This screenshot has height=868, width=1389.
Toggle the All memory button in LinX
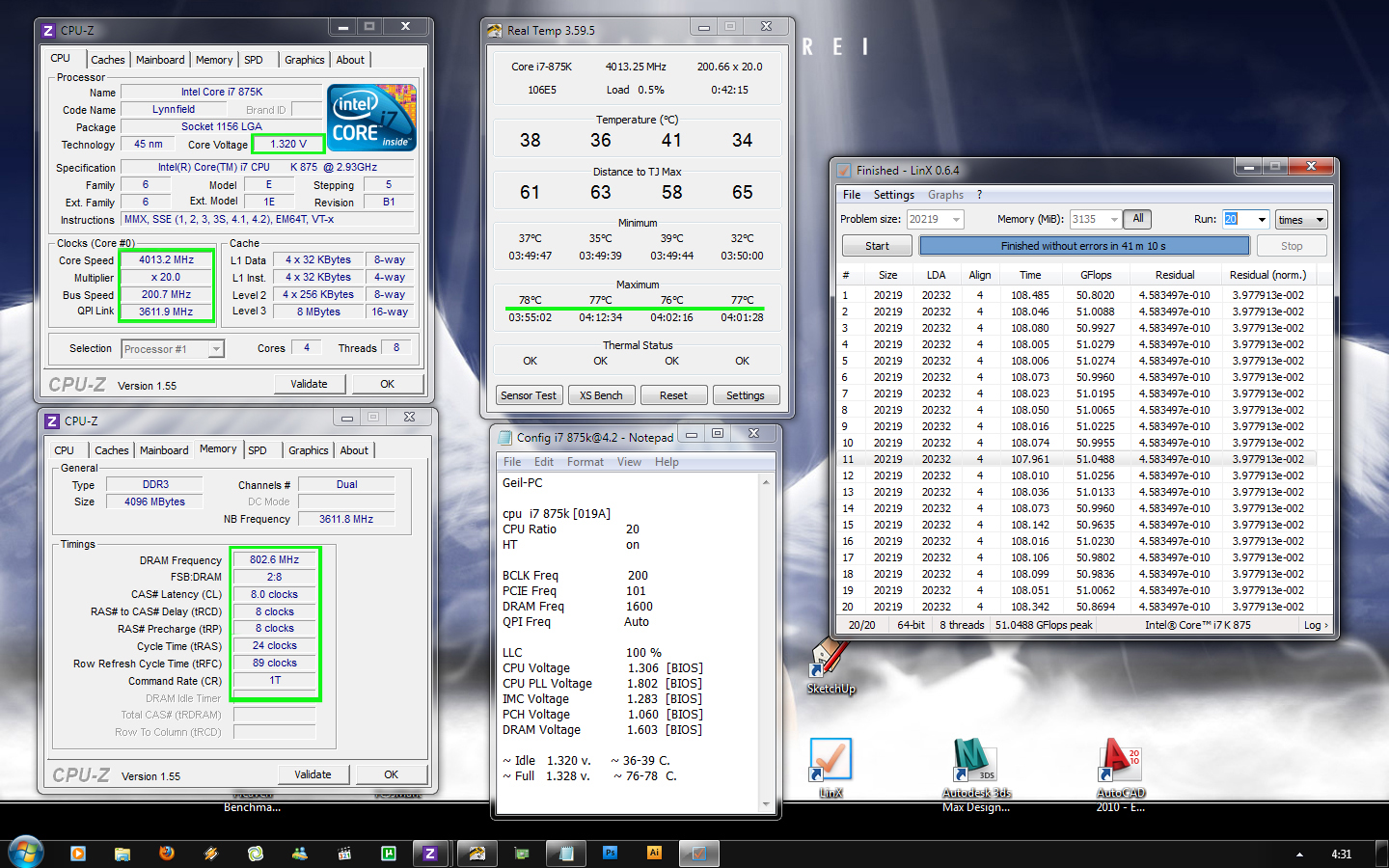(1138, 219)
